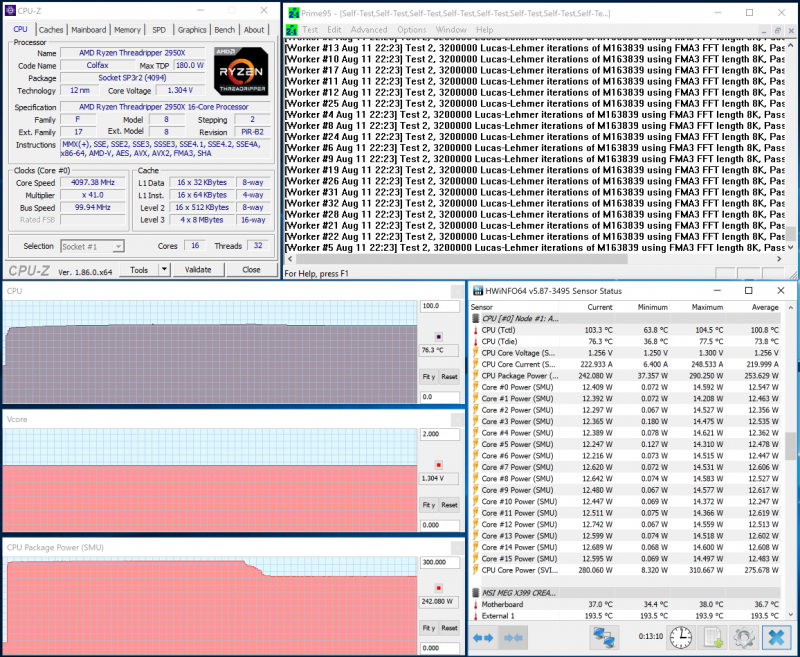Click the Validate button in CPU-Z
Image resolution: width=800 pixels, height=657 pixels.
coord(197,269)
